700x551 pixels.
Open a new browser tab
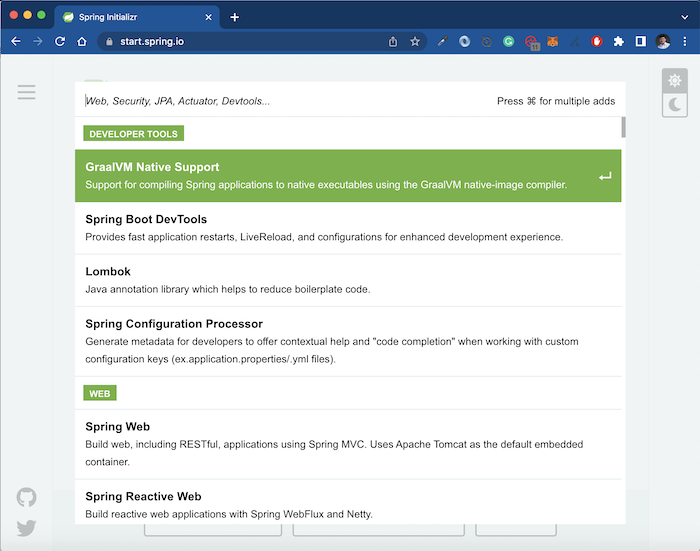tap(234, 17)
